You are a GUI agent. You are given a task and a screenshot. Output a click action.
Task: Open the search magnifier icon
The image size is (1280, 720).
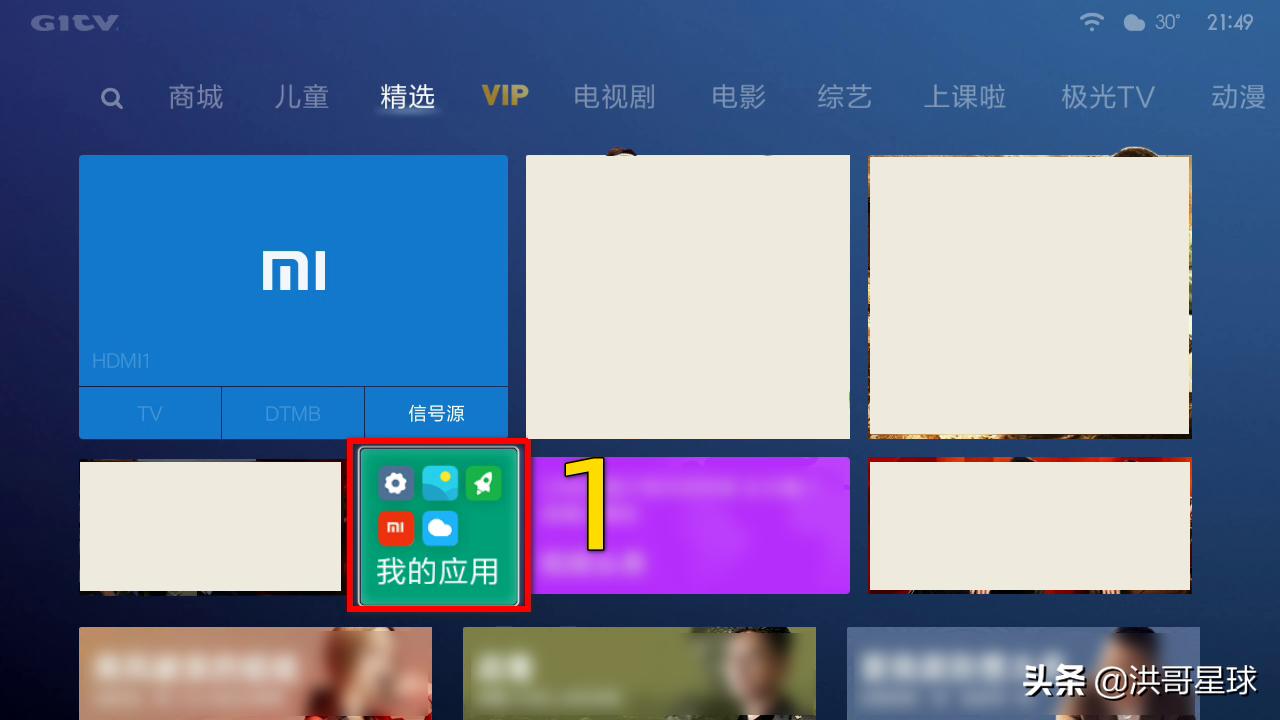pos(111,97)
